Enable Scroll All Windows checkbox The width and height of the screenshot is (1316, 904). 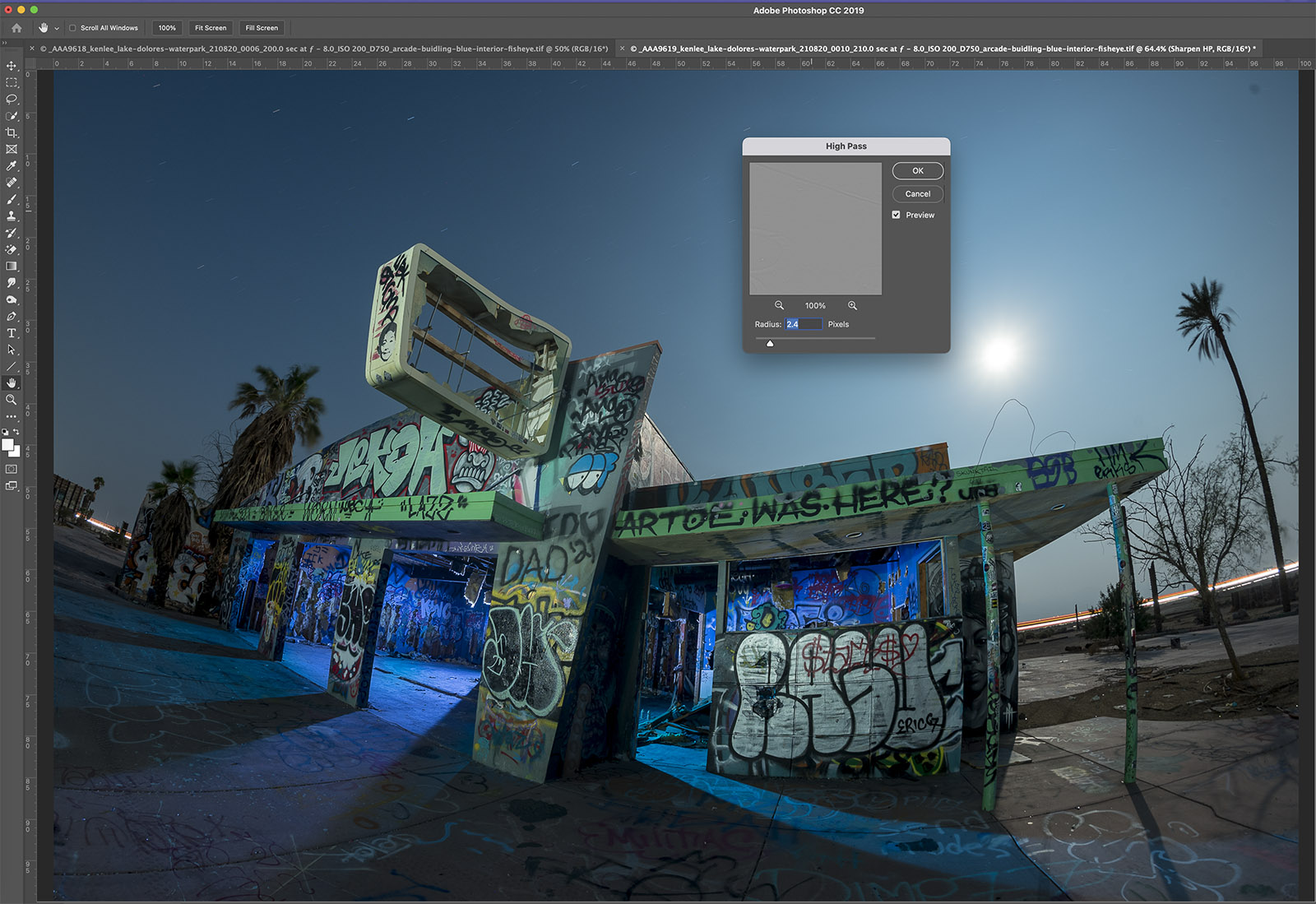[x=72, y=28]
